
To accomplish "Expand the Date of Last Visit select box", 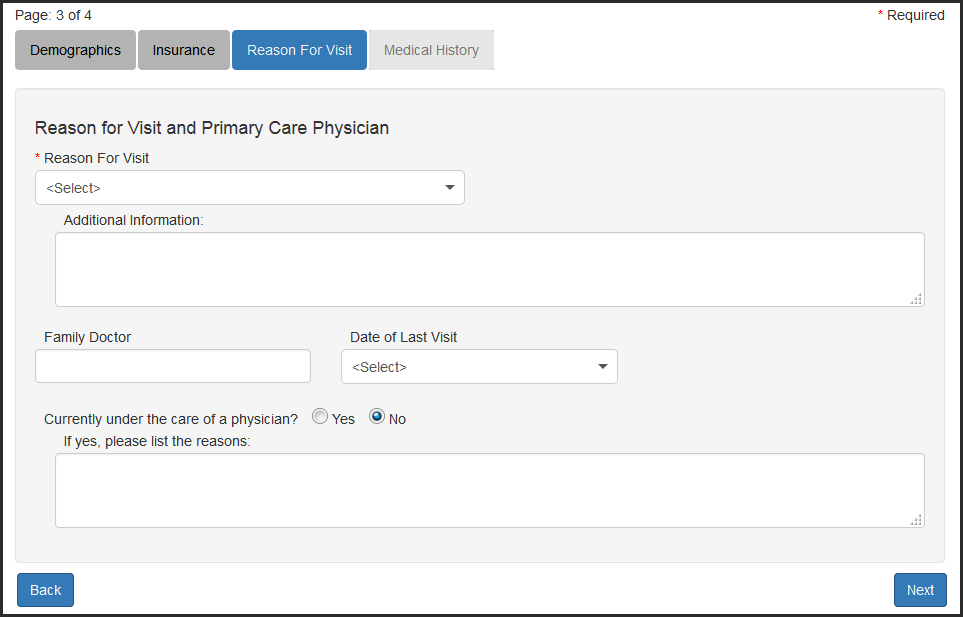I will [479, 366].
